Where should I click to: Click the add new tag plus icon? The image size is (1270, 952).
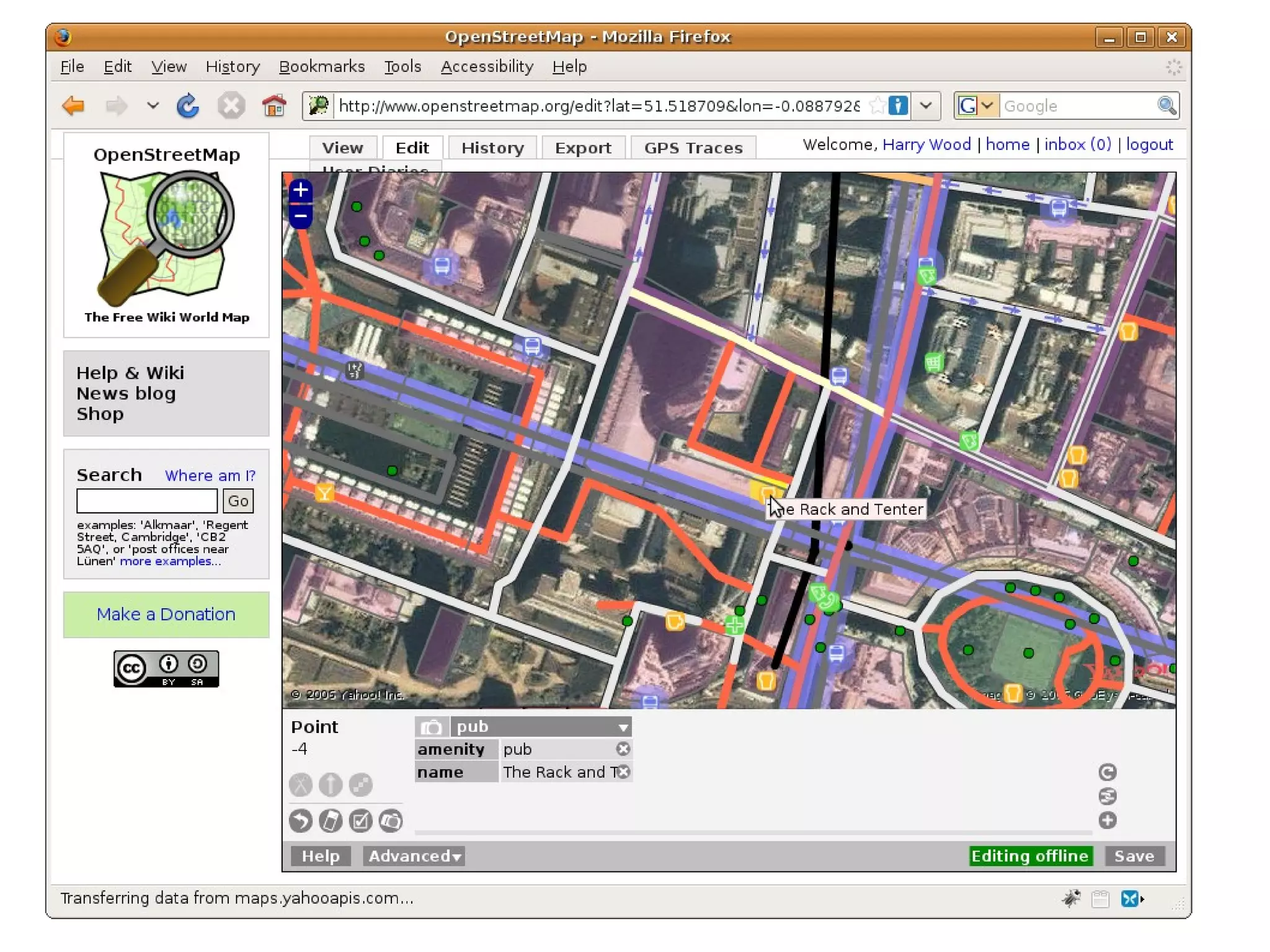(x=1107, y=820)
